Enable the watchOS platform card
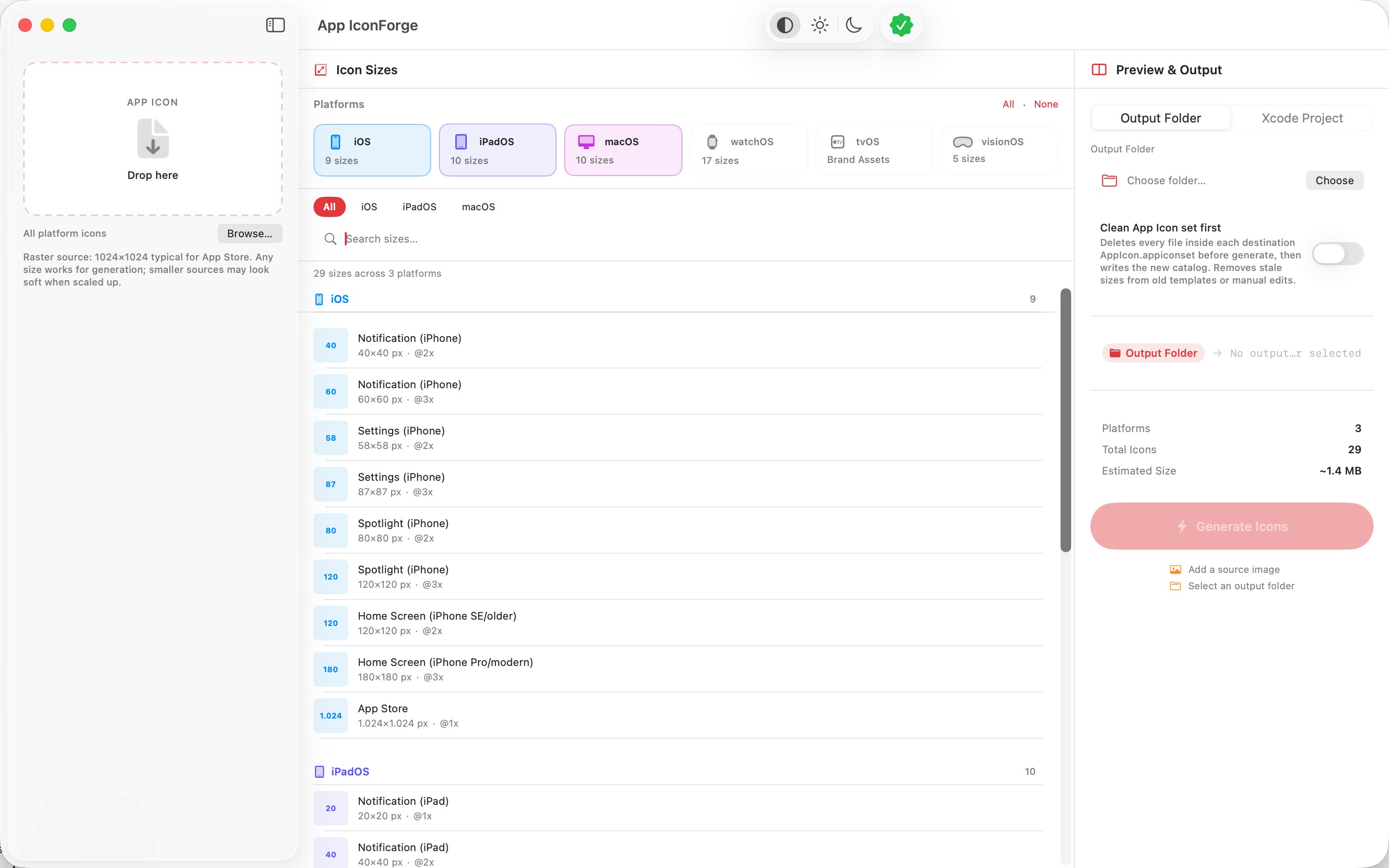The width and height of the screenshot is (1389, 868). pyautogui.click(x=749, y=150)
